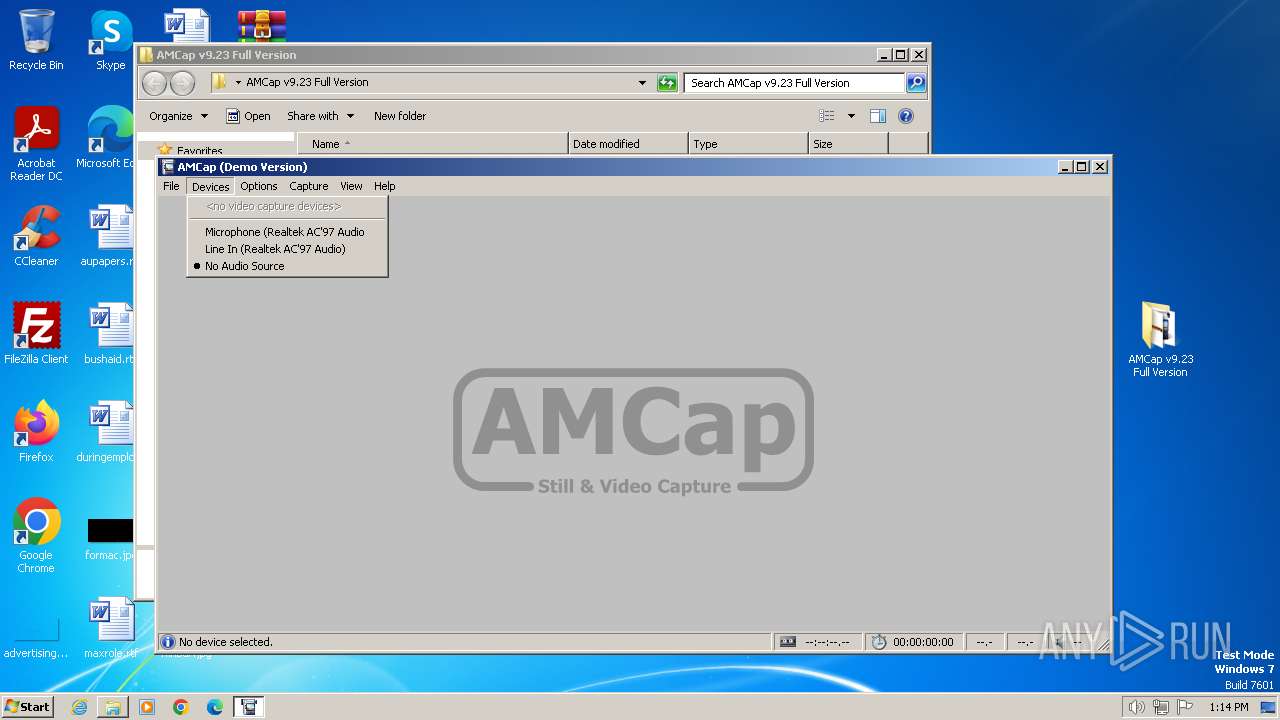Click the search magnifier icon in Explorer
The width and height of the screenshot is (1280, 720).
[x=916, y=83]
